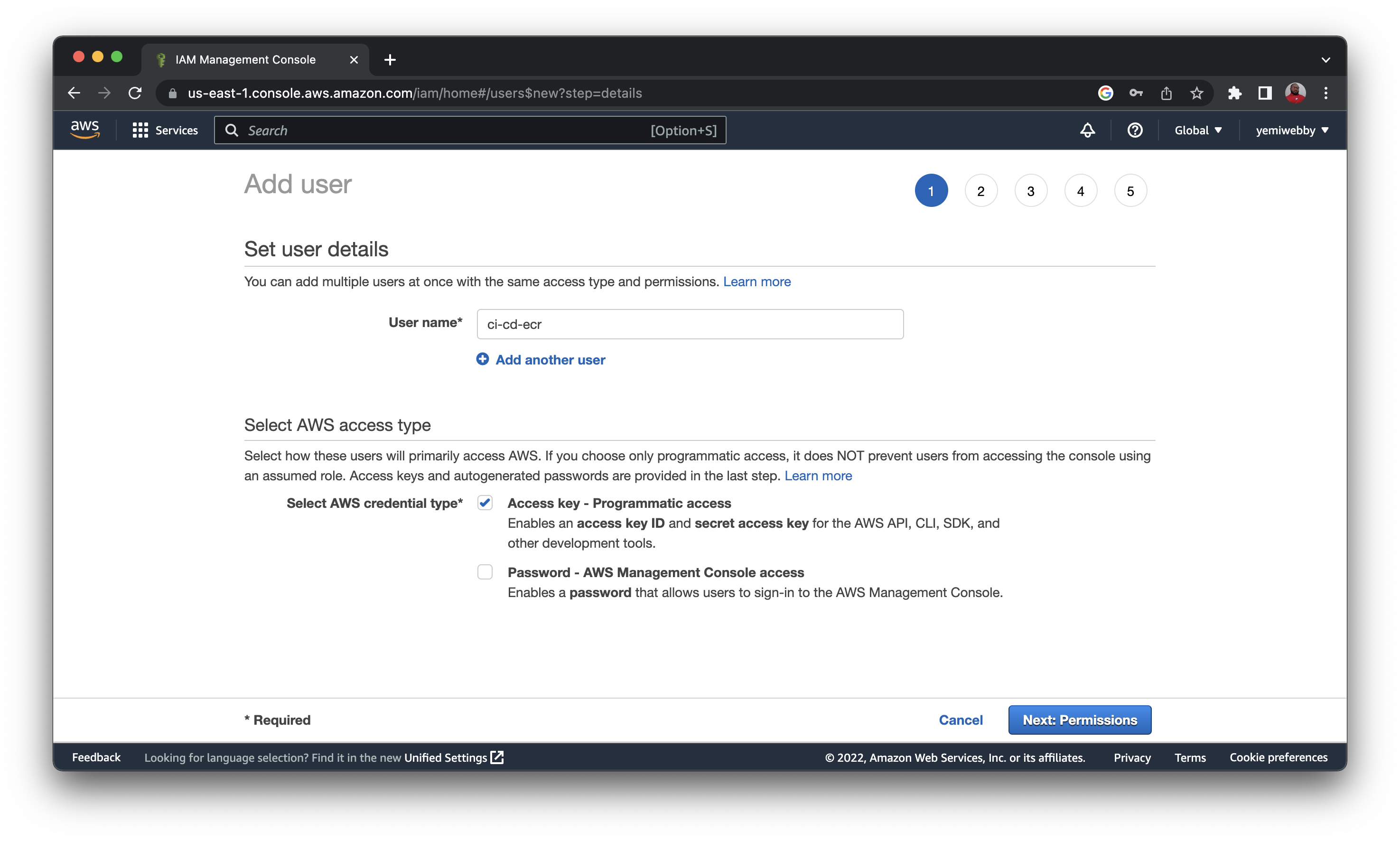Open the notifications bell
This screenshot has height=841, width=1400.
coord(1087,130)
